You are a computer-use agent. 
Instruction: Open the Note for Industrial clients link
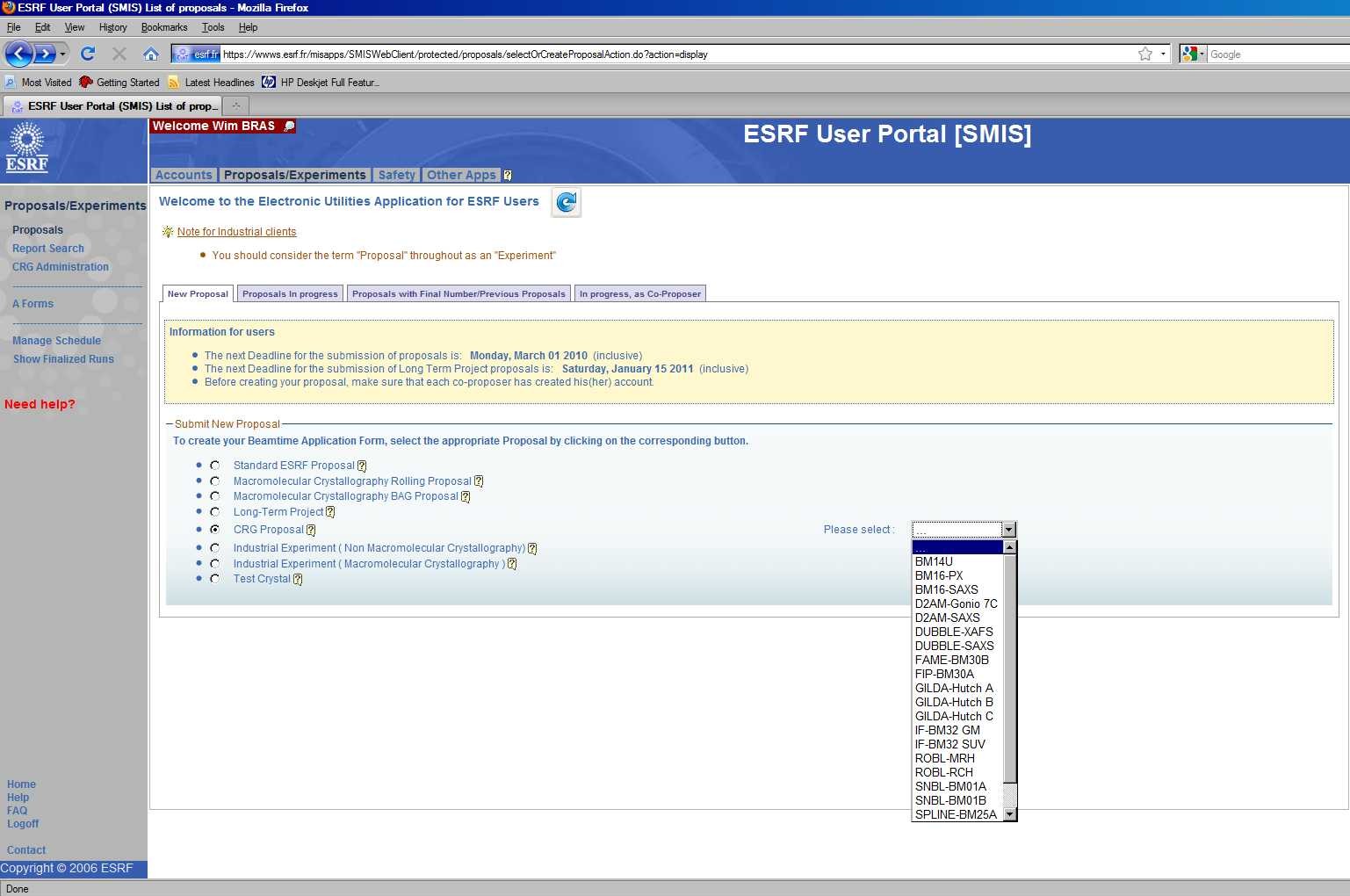(x=236, y=232)
